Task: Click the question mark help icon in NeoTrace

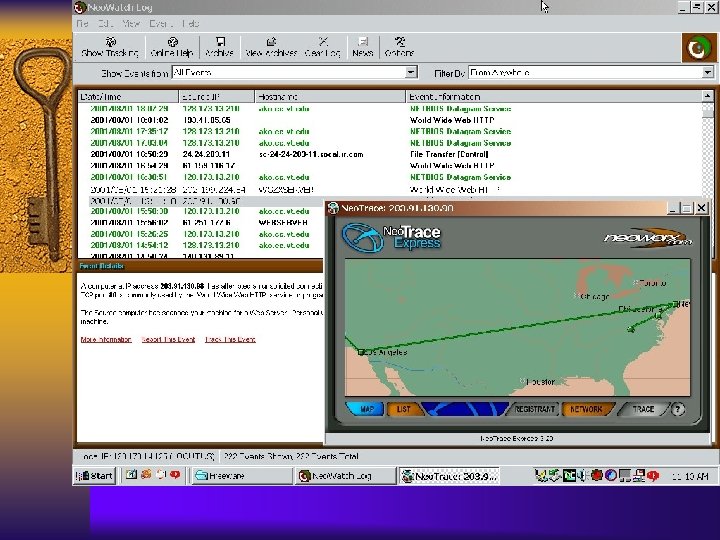Action: tap(678, 409)
